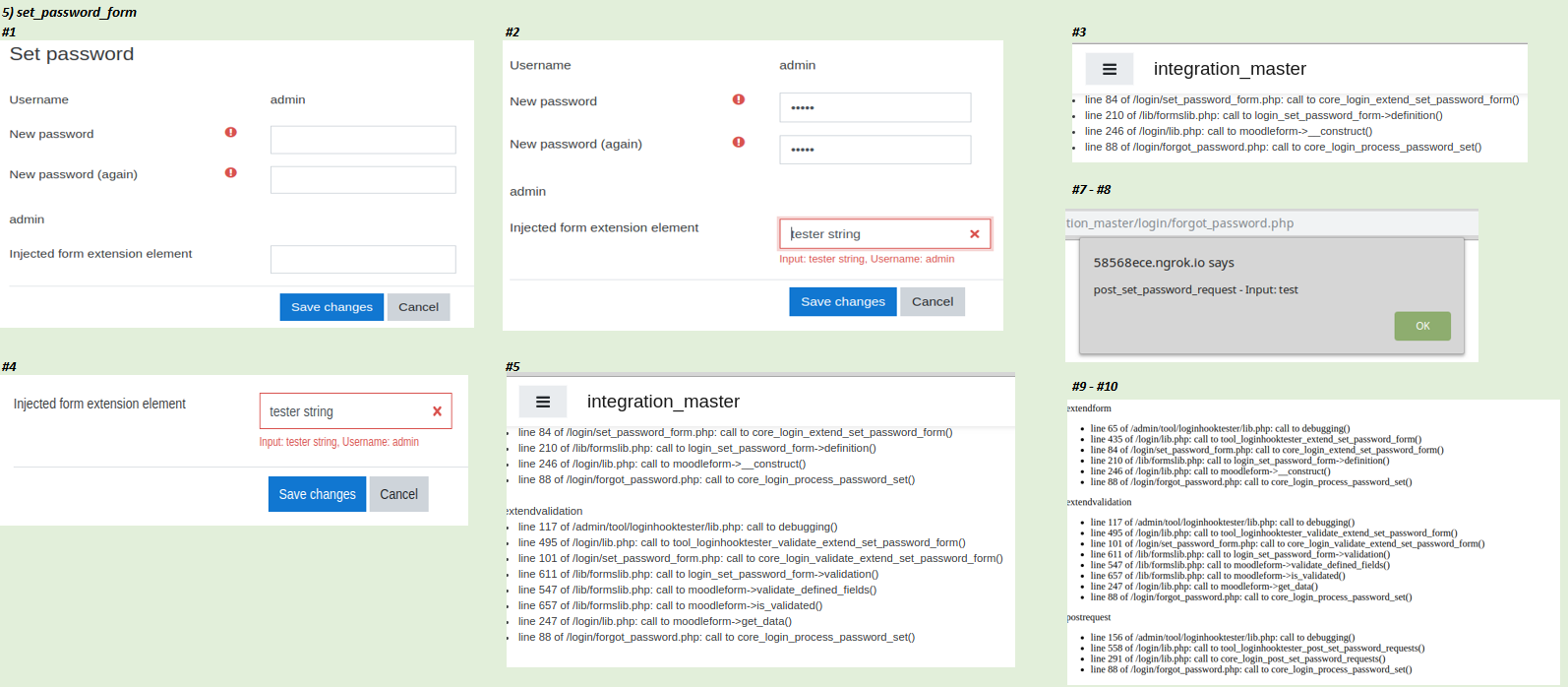The image size is (1568, 687).
Task: Click the tester string field in panel #2
Action: point(884,234)
